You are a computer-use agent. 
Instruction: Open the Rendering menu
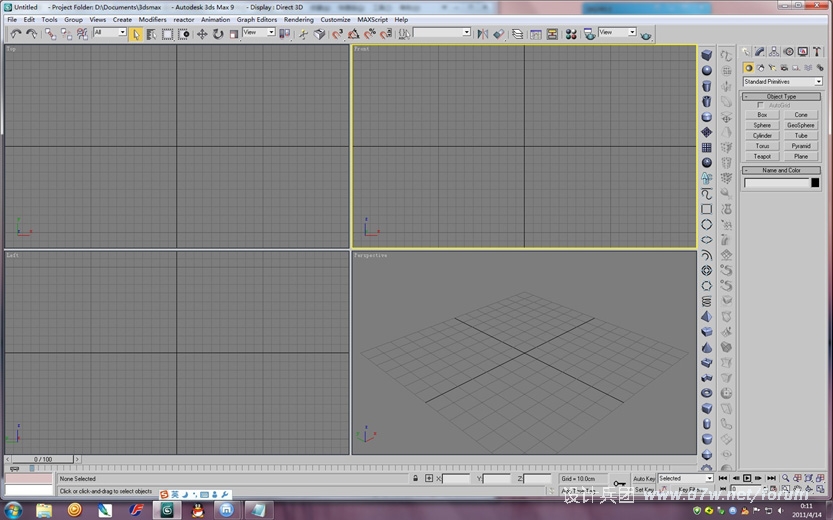299,19
